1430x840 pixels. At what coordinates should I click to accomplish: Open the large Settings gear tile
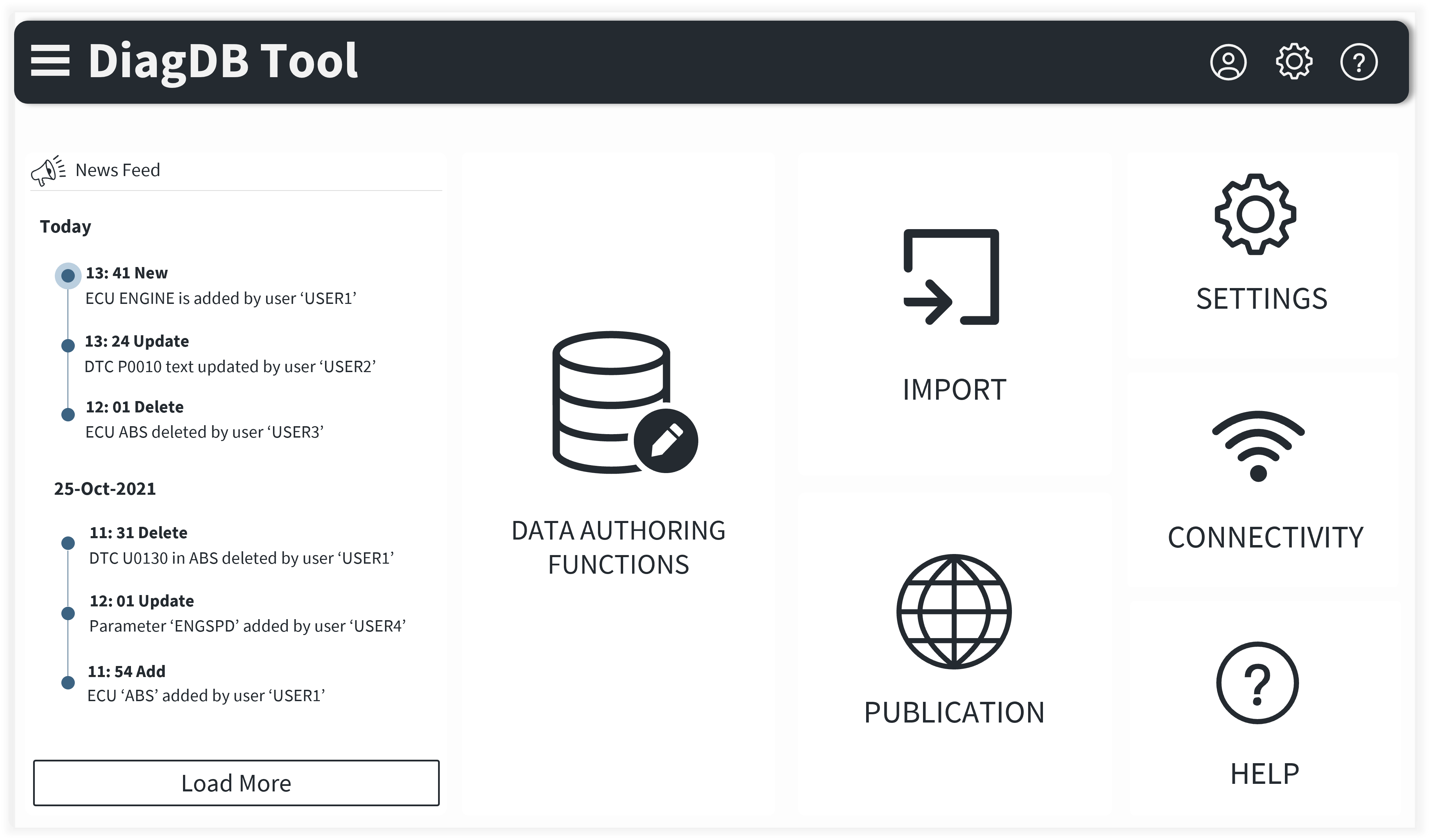[x=1255, y=214]
